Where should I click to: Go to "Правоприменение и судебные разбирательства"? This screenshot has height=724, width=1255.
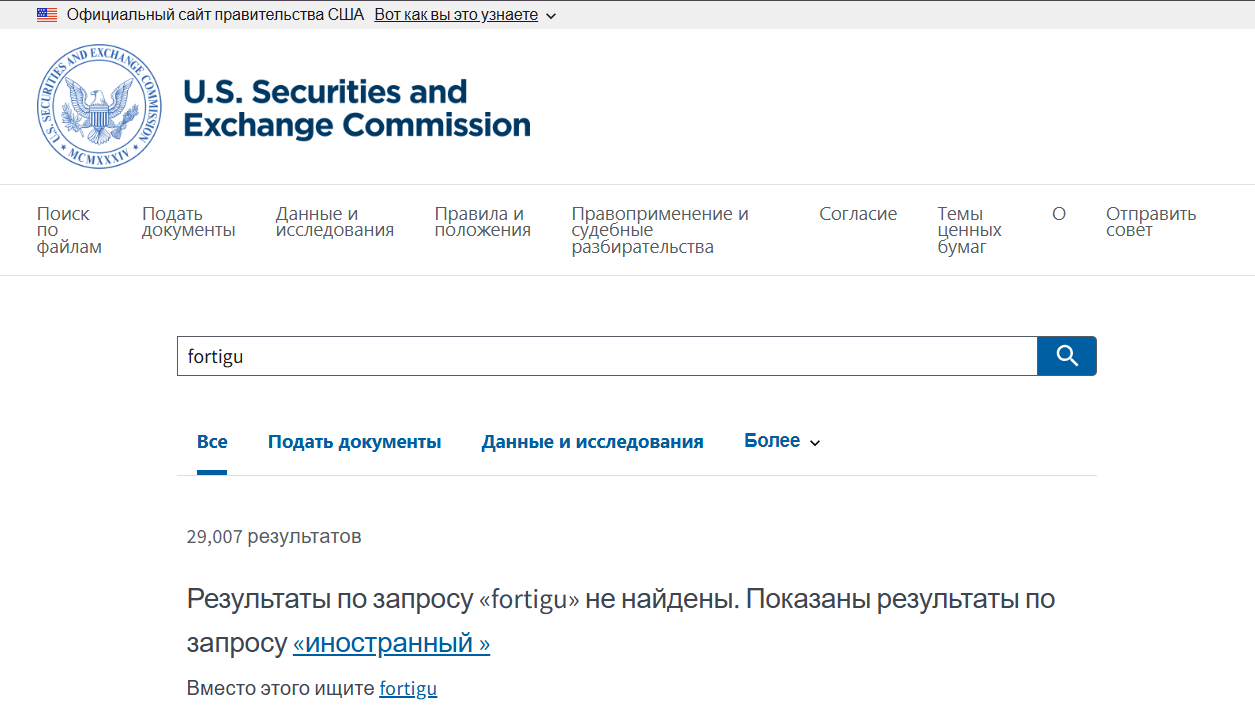tap(660, 230)
